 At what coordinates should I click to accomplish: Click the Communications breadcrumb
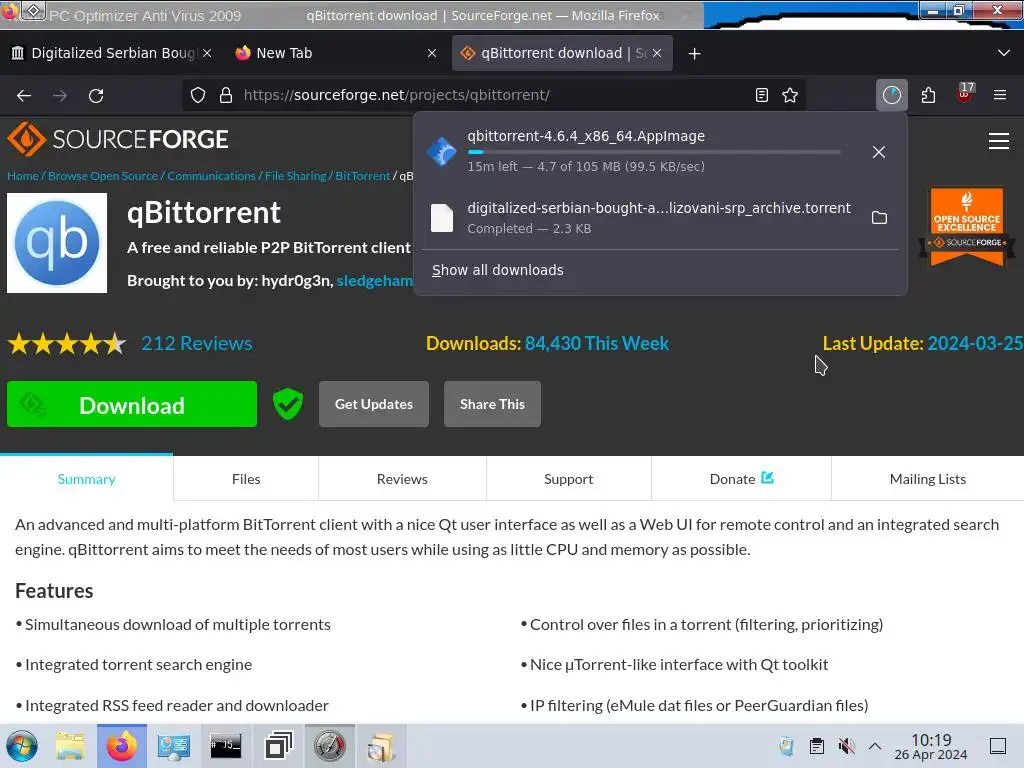(212, 176)
